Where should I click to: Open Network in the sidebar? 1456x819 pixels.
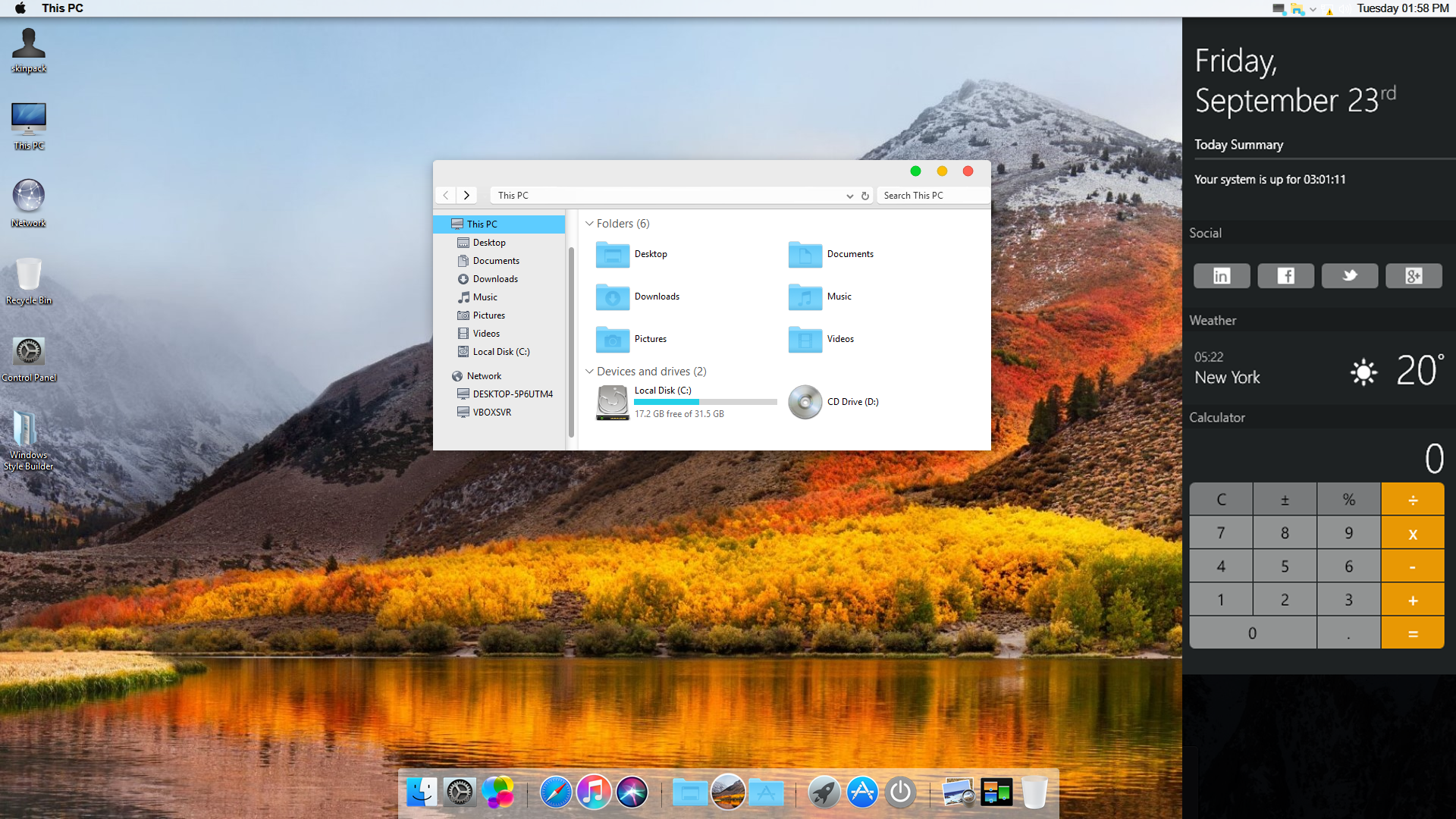[483, 375]
